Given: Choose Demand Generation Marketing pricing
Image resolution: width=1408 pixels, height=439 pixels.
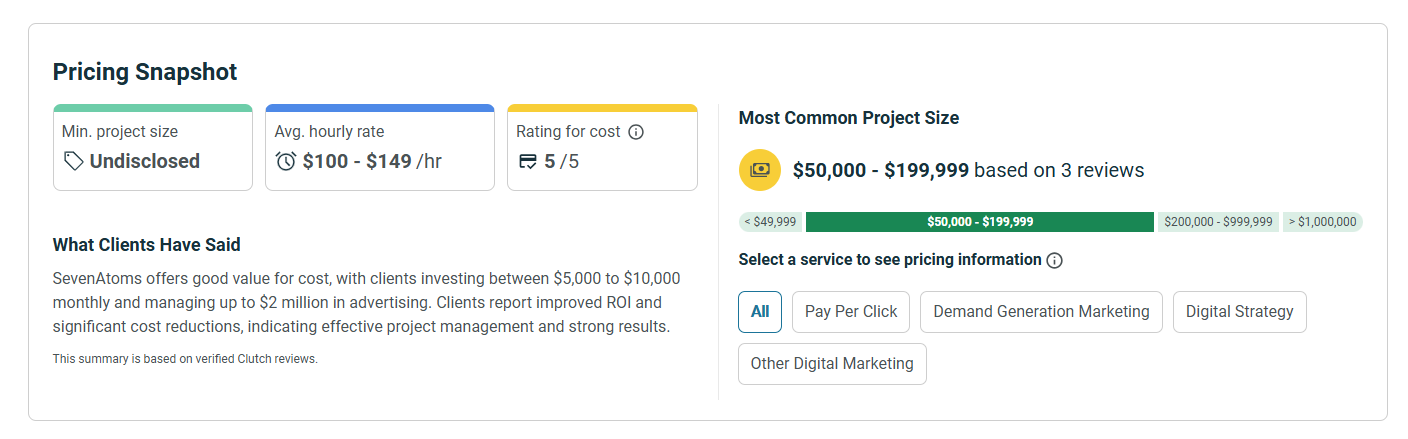Looking at the screenshot, I should click(1041, 311).
